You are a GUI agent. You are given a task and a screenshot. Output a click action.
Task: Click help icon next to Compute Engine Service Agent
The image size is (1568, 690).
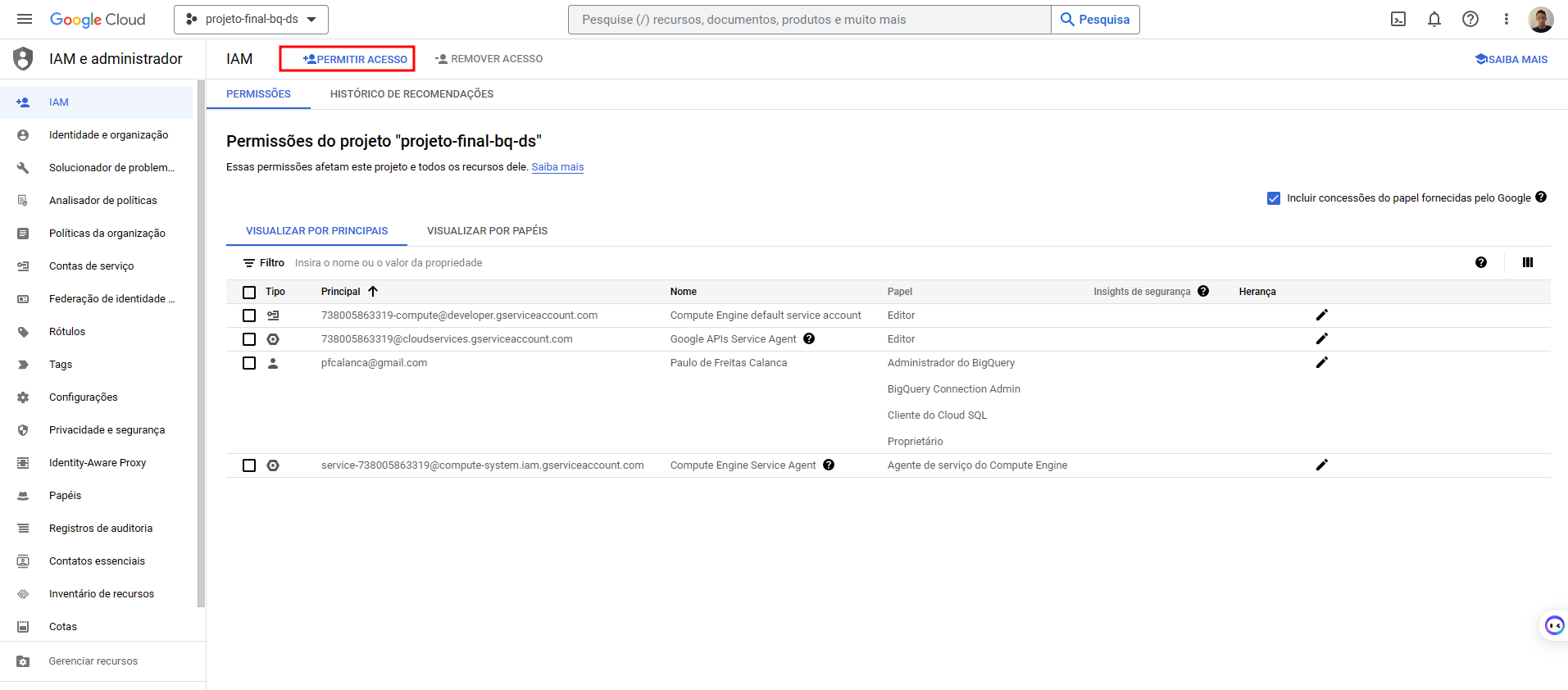click(829, 465)
